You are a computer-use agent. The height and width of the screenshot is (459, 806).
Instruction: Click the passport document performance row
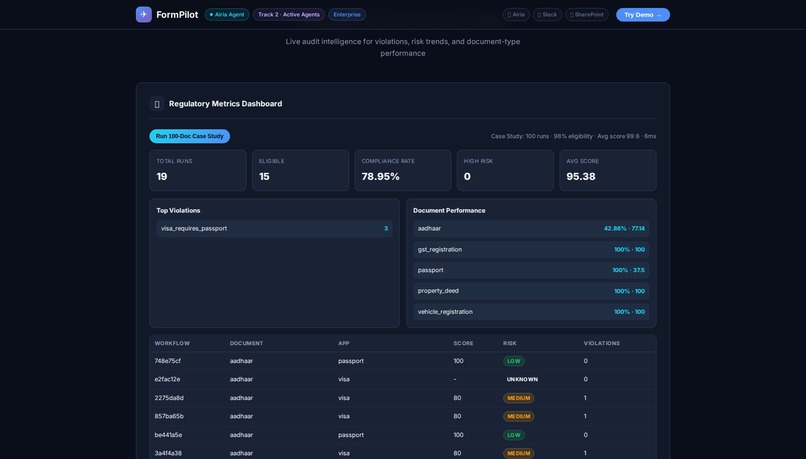pos(531,270)
